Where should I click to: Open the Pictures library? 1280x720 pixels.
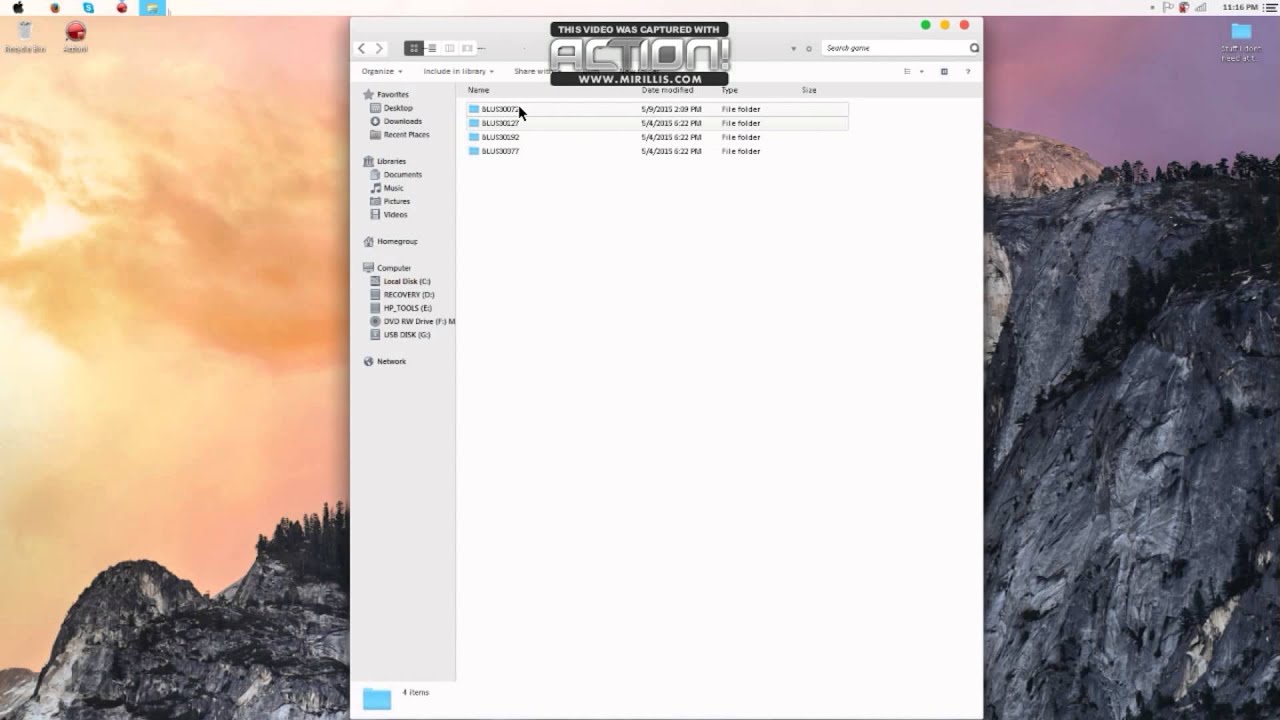click(397, 201)
